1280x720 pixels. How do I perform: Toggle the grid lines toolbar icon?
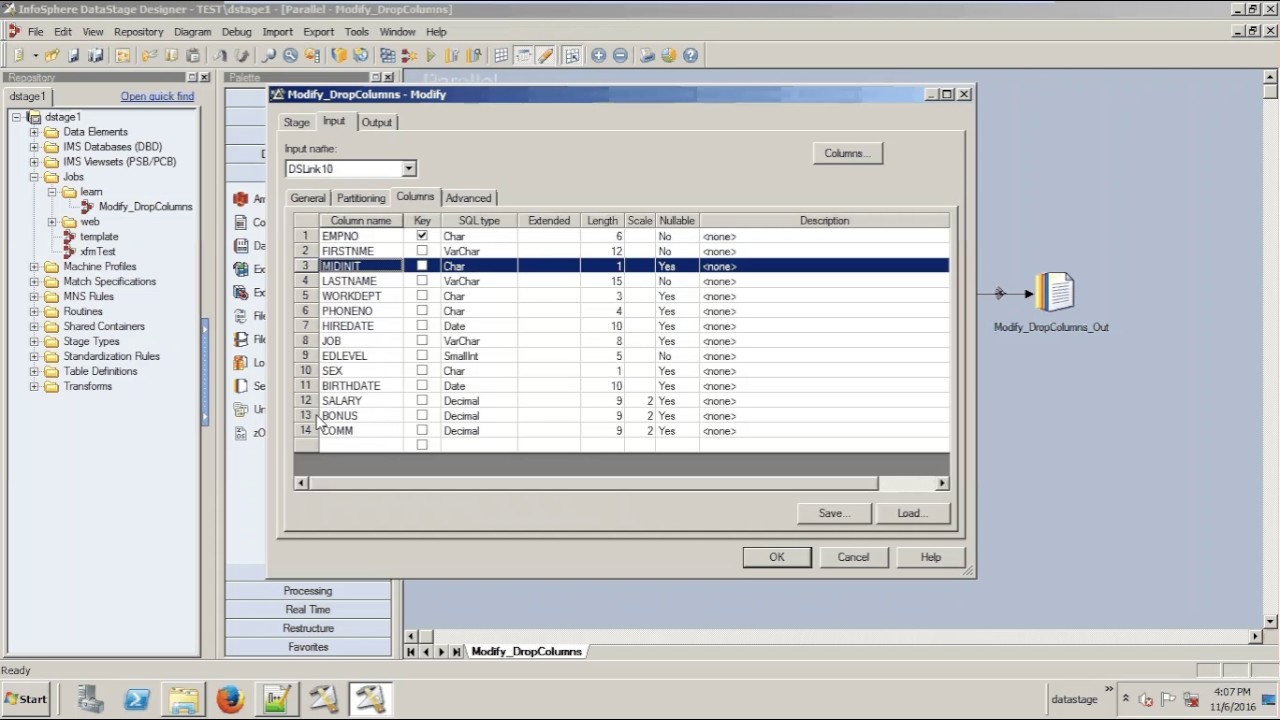click(x=501, y=56)
